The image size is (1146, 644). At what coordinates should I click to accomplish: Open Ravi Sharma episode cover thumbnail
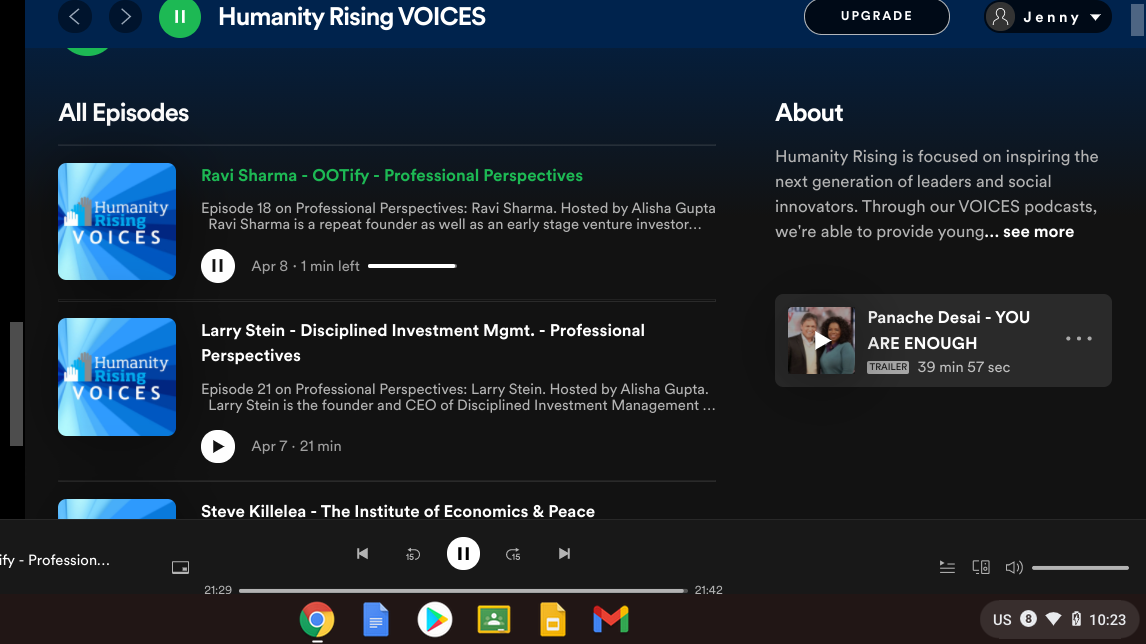(117, 221)
